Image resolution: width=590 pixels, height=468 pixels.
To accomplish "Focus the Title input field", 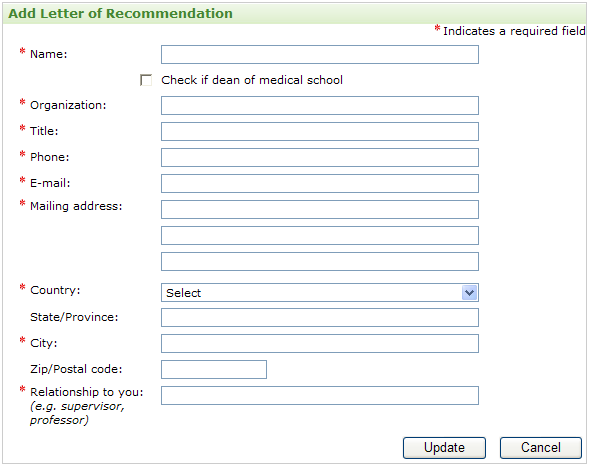I will click(x=320, y=131).
